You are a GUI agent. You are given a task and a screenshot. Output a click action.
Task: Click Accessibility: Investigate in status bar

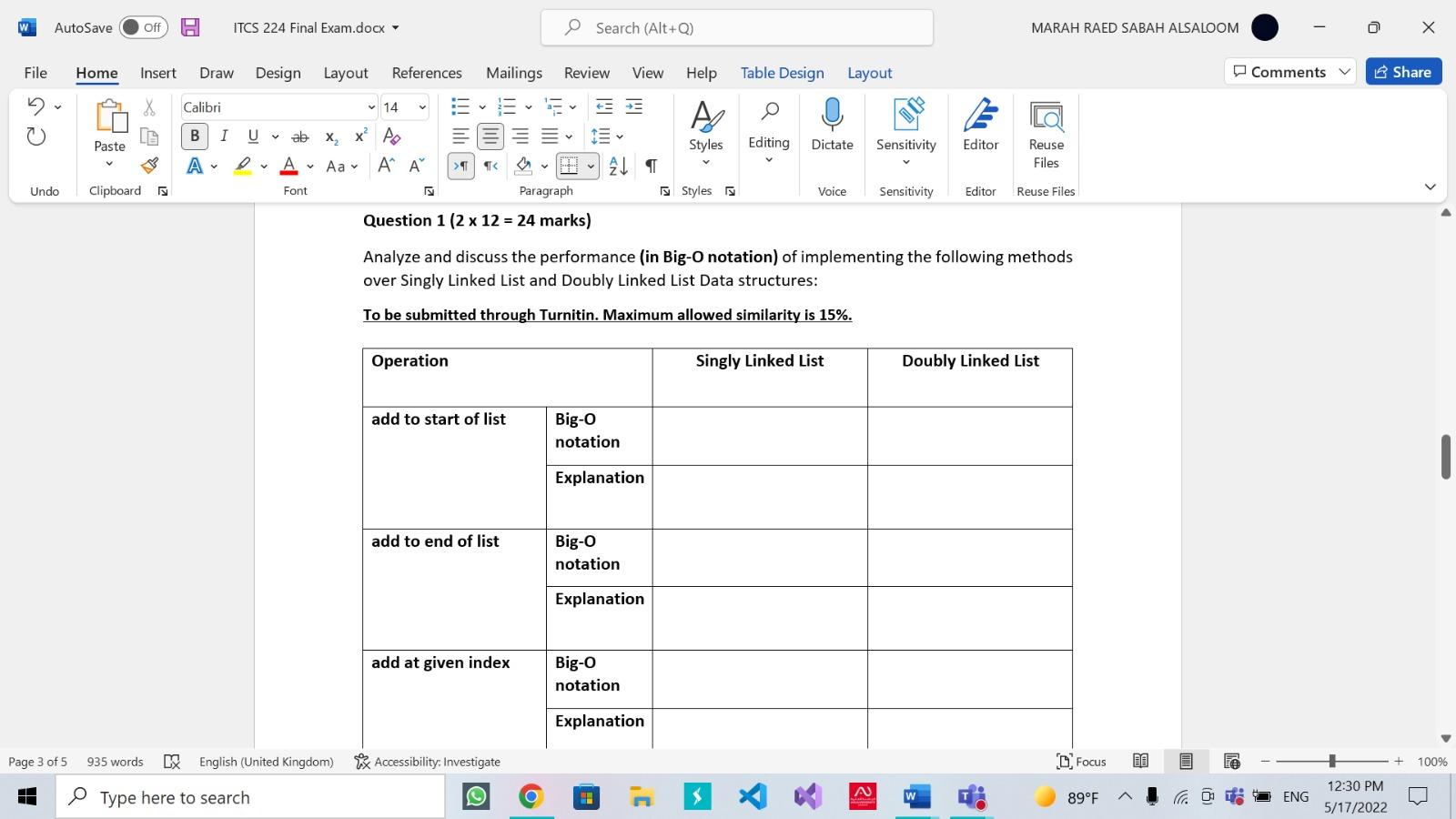coord(427,762)
